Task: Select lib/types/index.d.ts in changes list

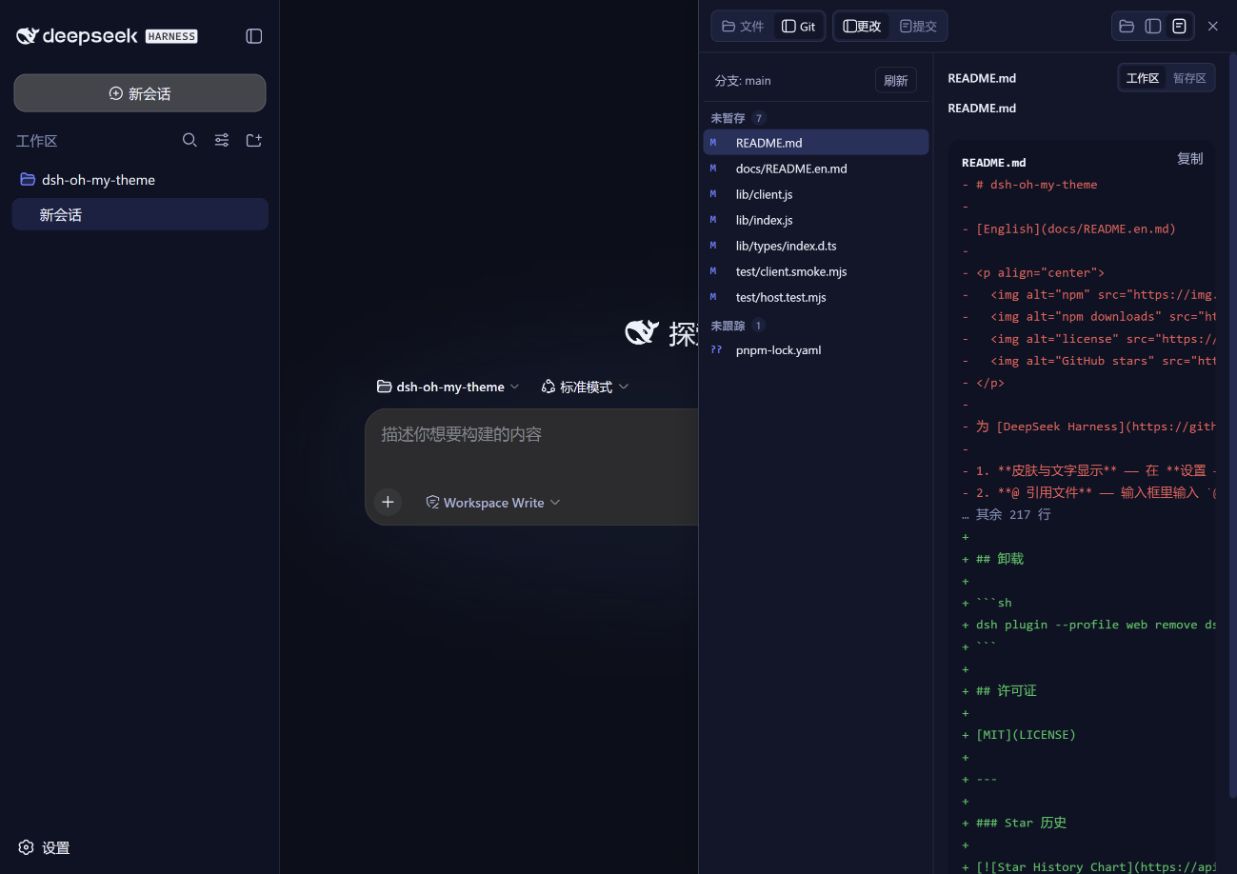Action: tap(816, 246)
